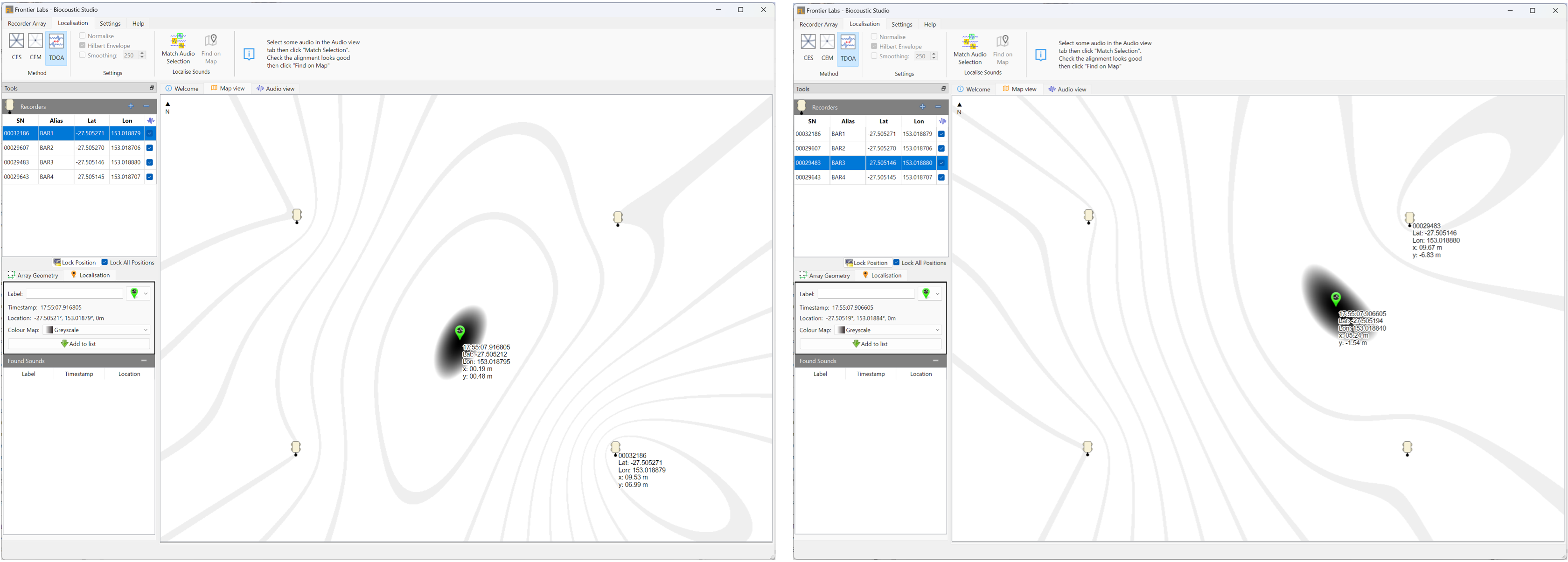Toggle Normalise checkbox in right window
1568x562 pixels.
click(x=874, y=36)
